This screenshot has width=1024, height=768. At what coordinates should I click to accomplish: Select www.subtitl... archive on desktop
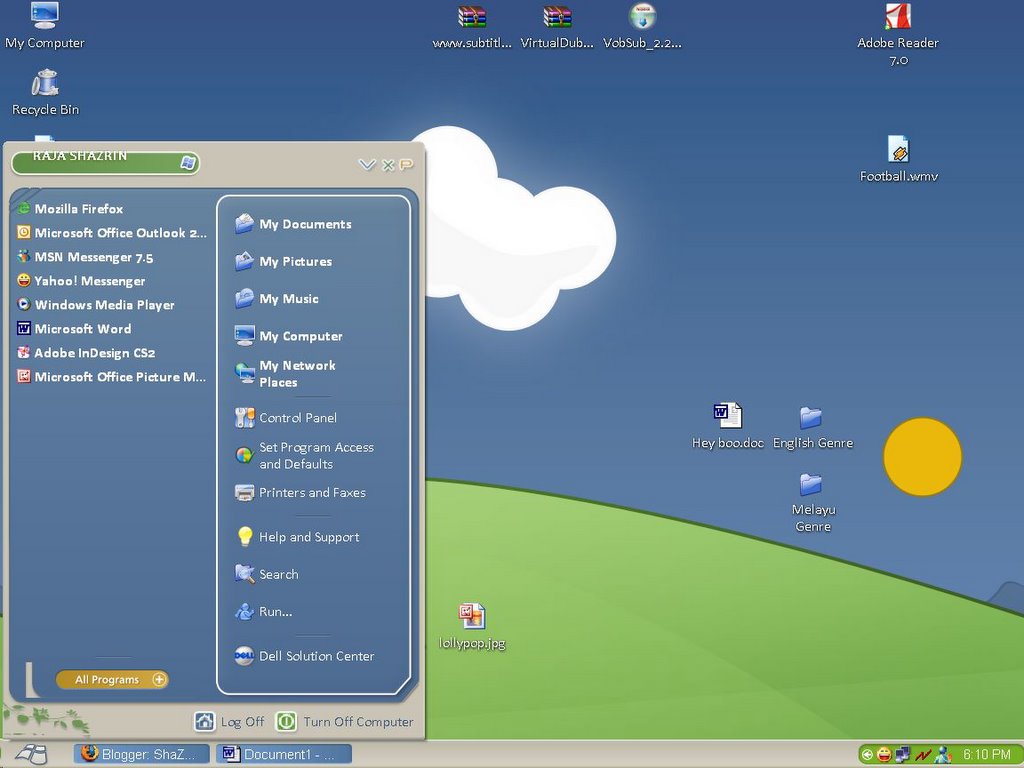click(x=472, y=26)
